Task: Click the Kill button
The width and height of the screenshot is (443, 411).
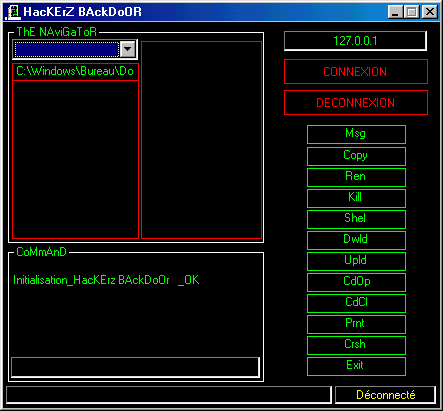Action: 356,198
